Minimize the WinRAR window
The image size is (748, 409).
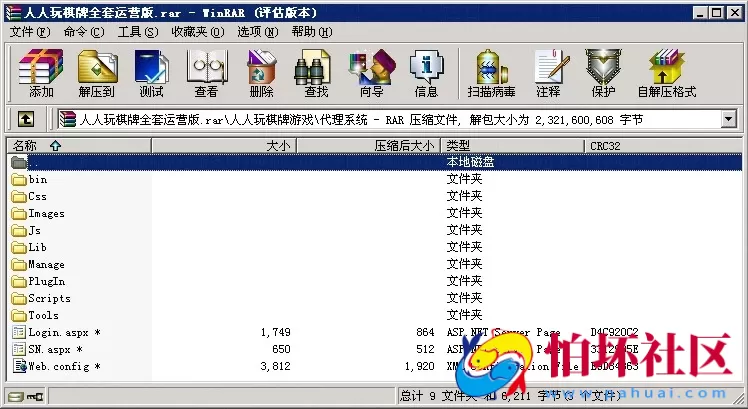(700, 13)
